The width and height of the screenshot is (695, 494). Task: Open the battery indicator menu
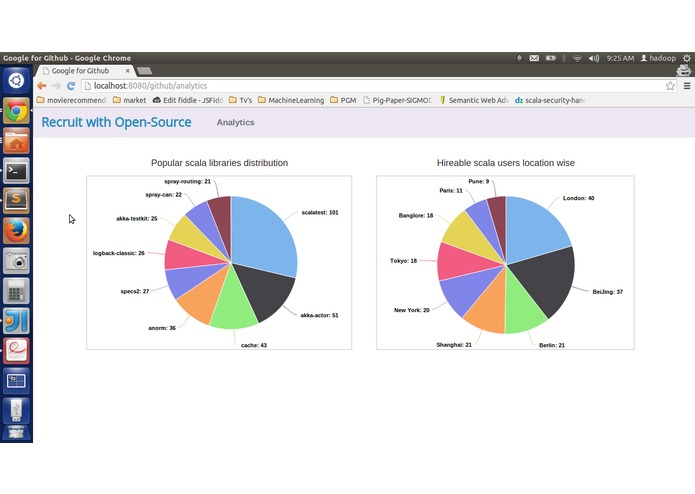point(551,58)
